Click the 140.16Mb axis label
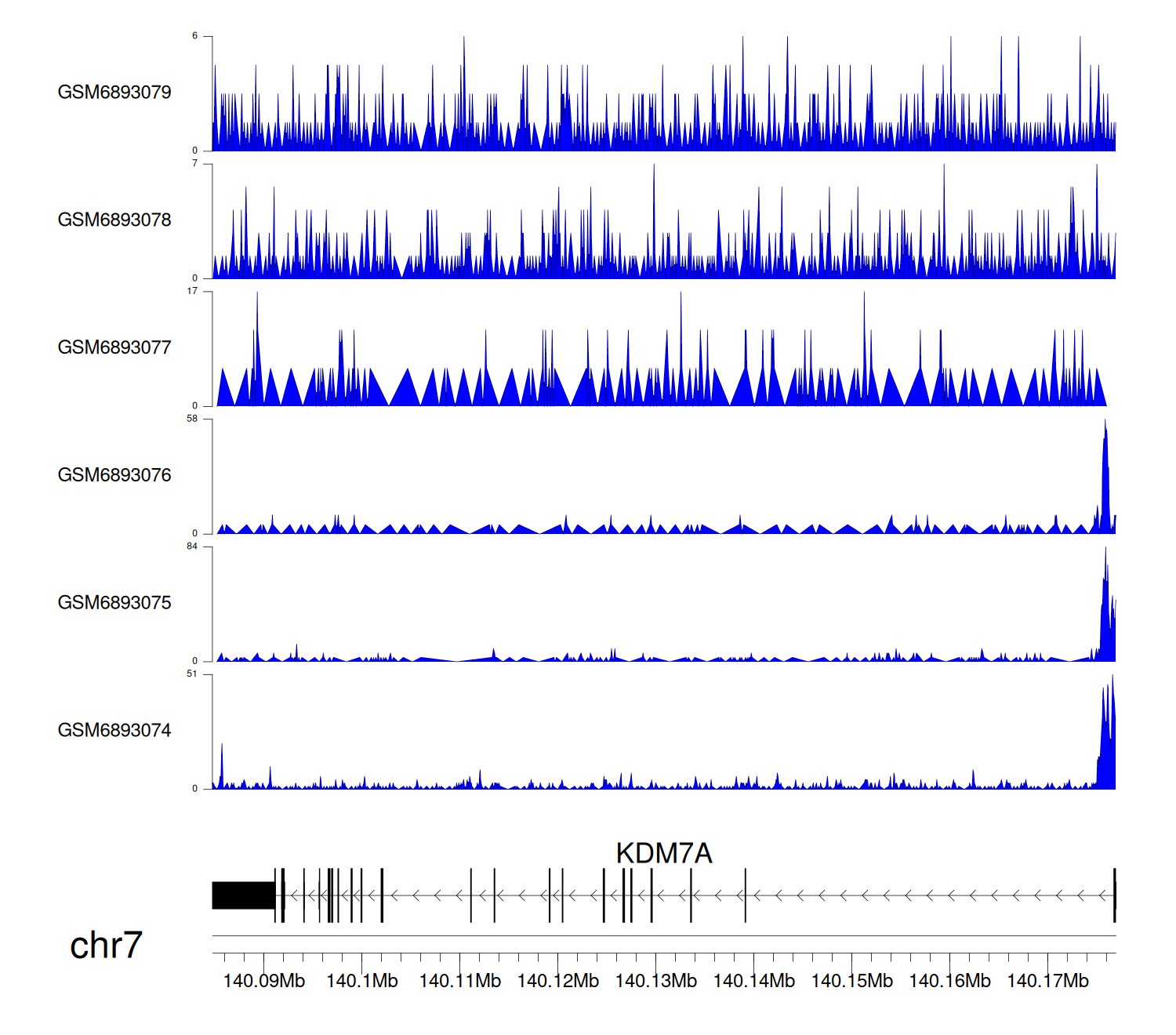This screenshot has width=1176, height=1035. coord(949,981)
